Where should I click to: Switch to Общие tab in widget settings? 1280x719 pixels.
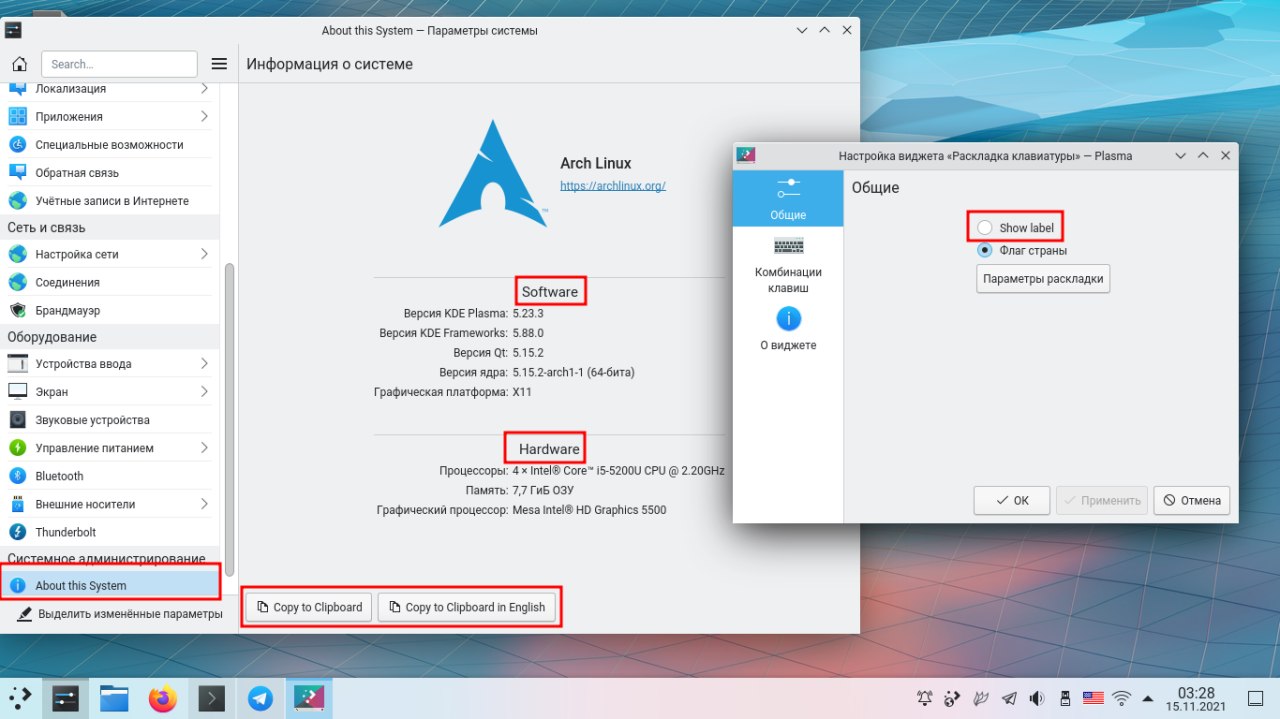(788, 199)
